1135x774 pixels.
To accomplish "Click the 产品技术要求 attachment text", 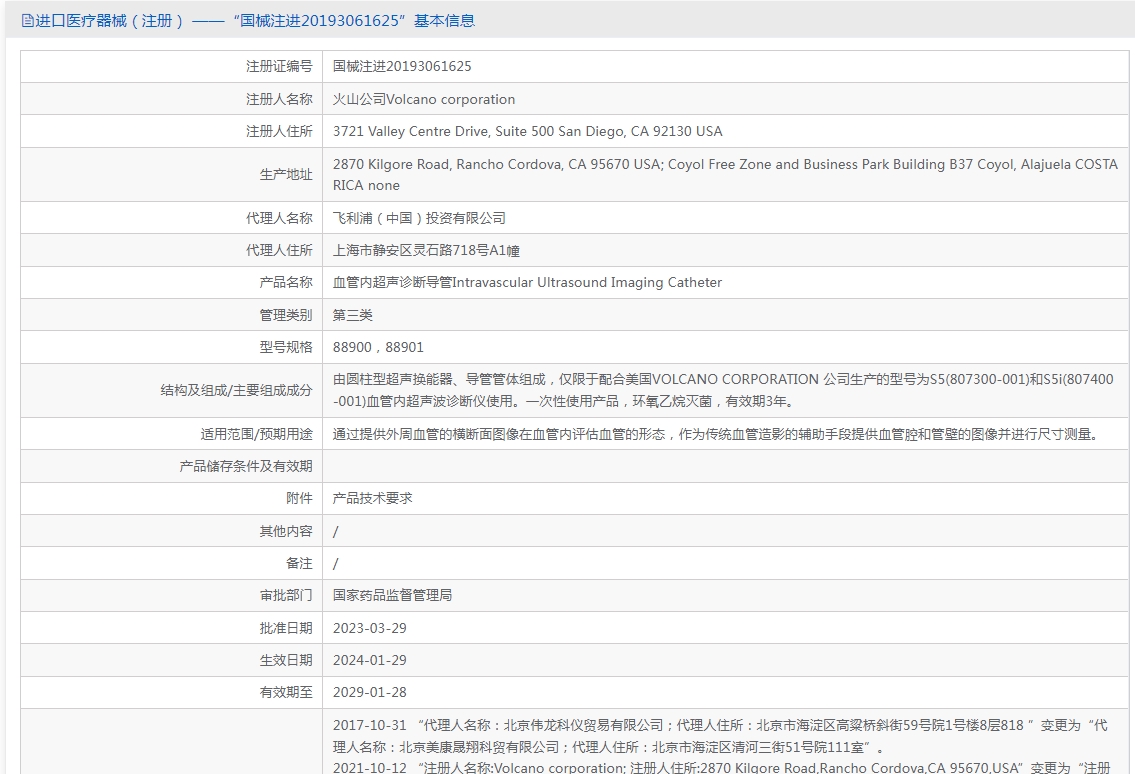I will 373,498.
